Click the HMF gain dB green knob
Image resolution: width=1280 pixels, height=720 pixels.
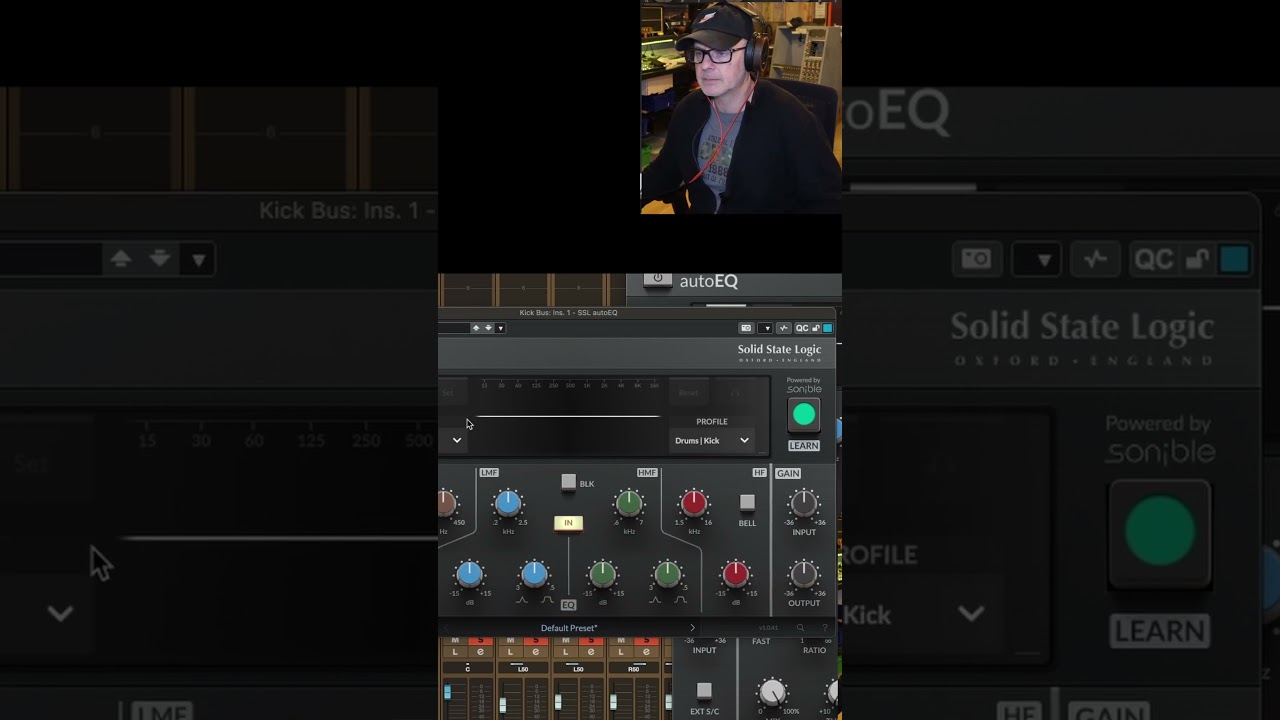[602, 574]
